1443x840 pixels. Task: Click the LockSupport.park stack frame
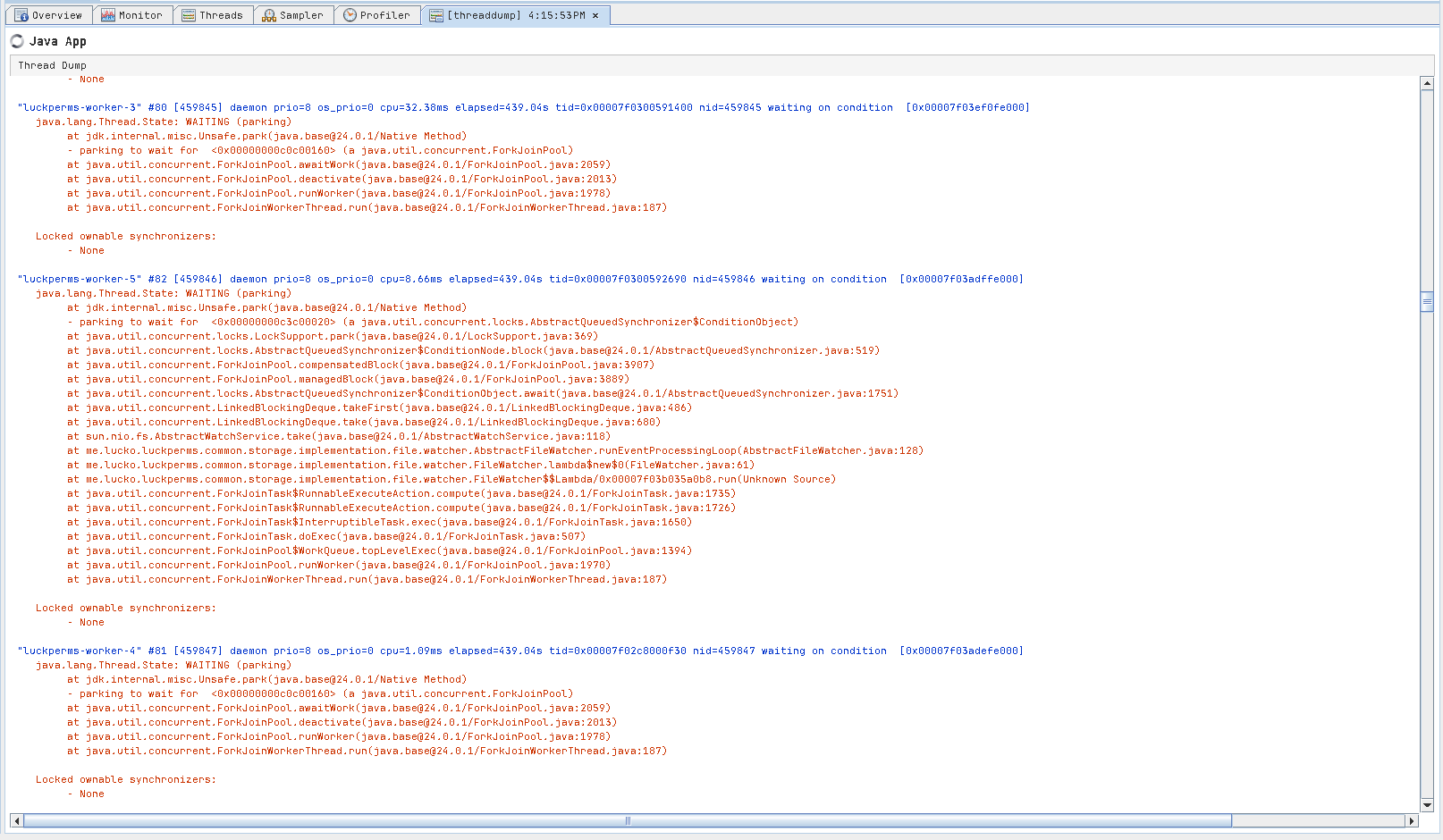[x=333, y=336]
